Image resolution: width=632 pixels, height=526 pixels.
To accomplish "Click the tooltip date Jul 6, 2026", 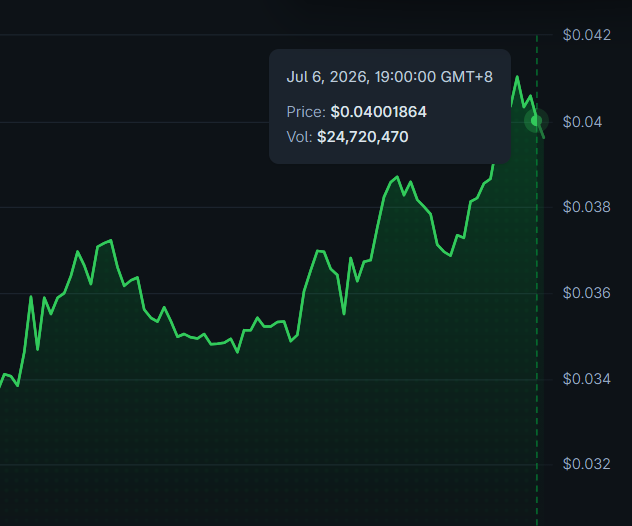I will pyautogui.click(x=389, y=77).
